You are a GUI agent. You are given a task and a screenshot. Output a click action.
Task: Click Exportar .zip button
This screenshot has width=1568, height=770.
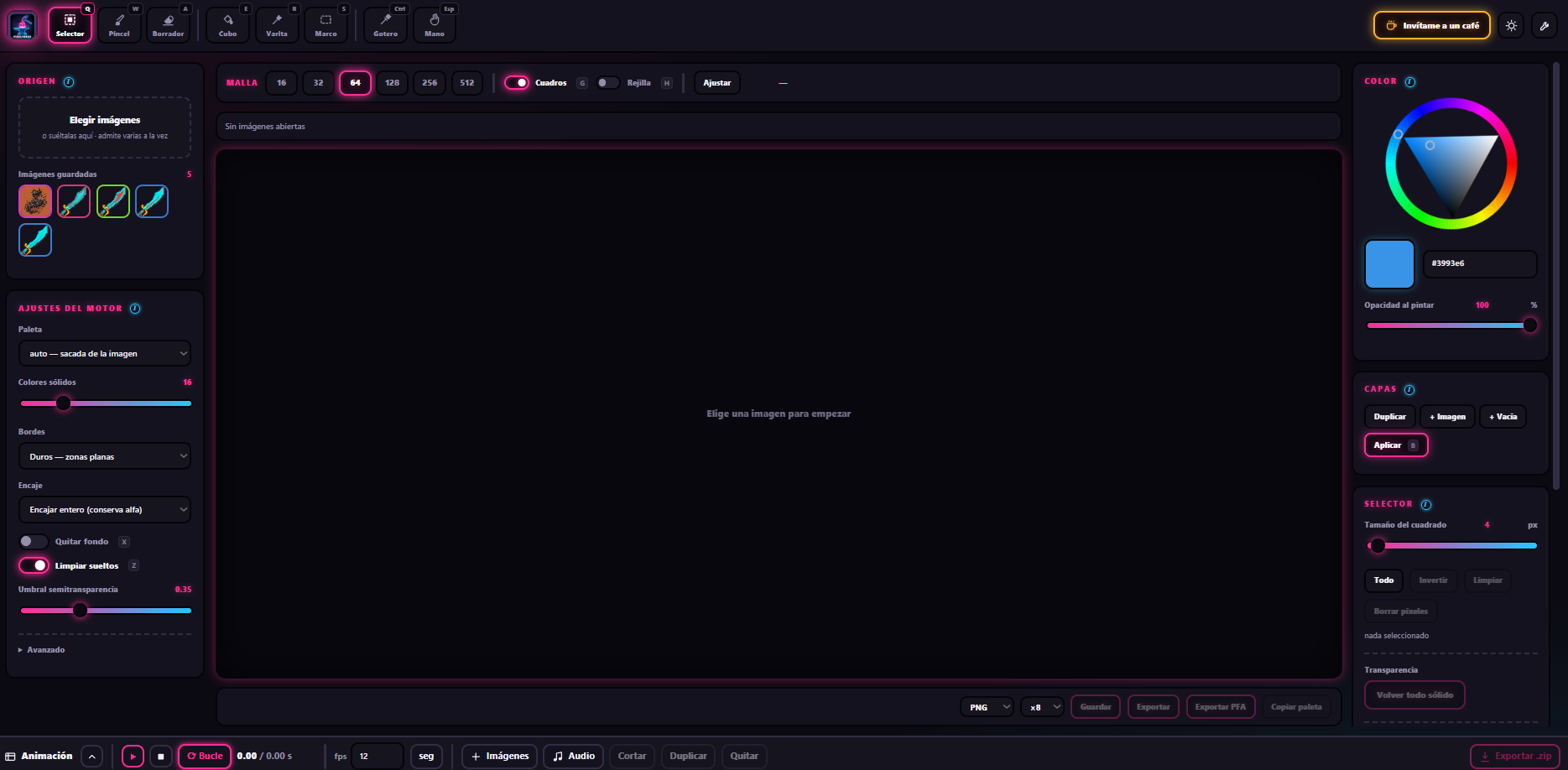1515,756
